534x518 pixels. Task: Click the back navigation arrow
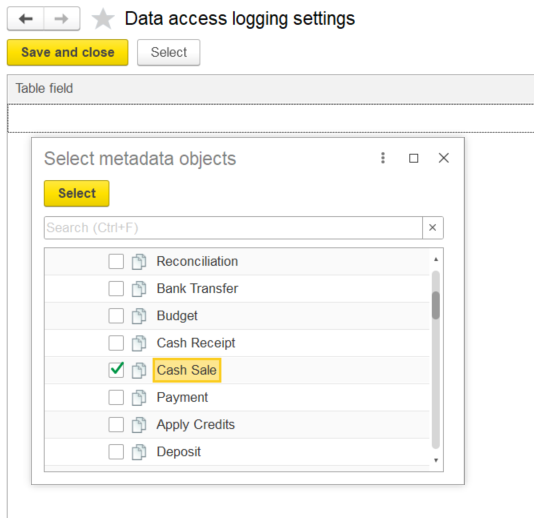pos(26,19)
